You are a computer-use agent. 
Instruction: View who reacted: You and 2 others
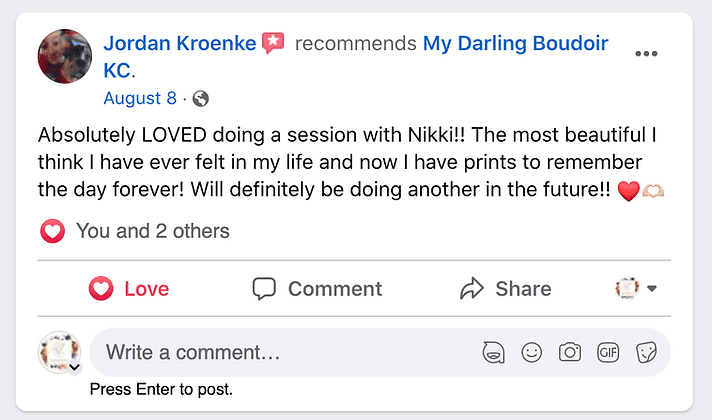click(x=152, y=231)
